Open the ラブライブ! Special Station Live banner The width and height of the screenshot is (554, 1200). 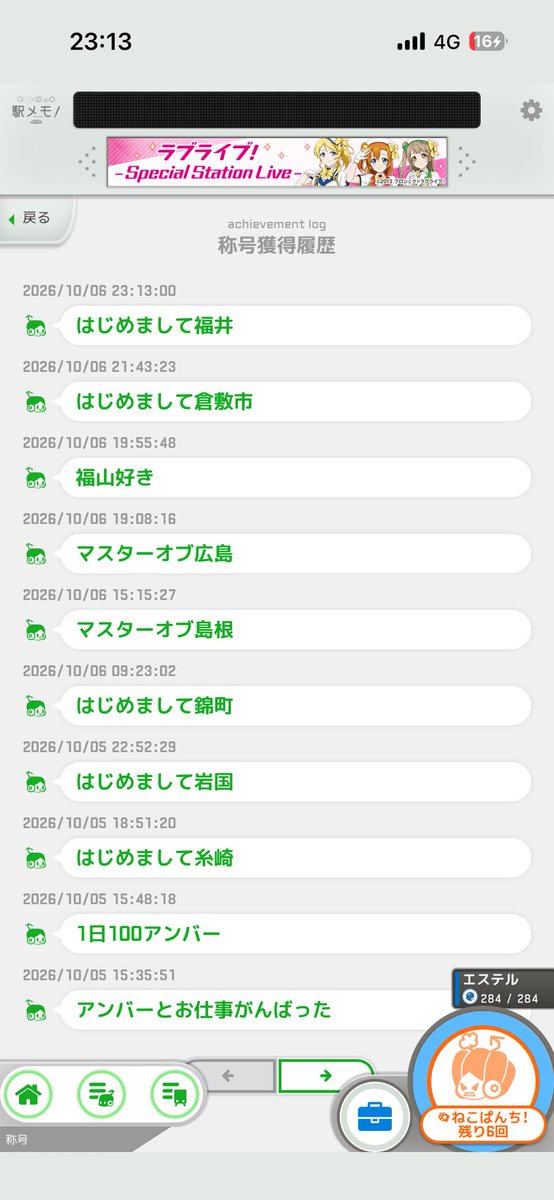pos(276,162)
